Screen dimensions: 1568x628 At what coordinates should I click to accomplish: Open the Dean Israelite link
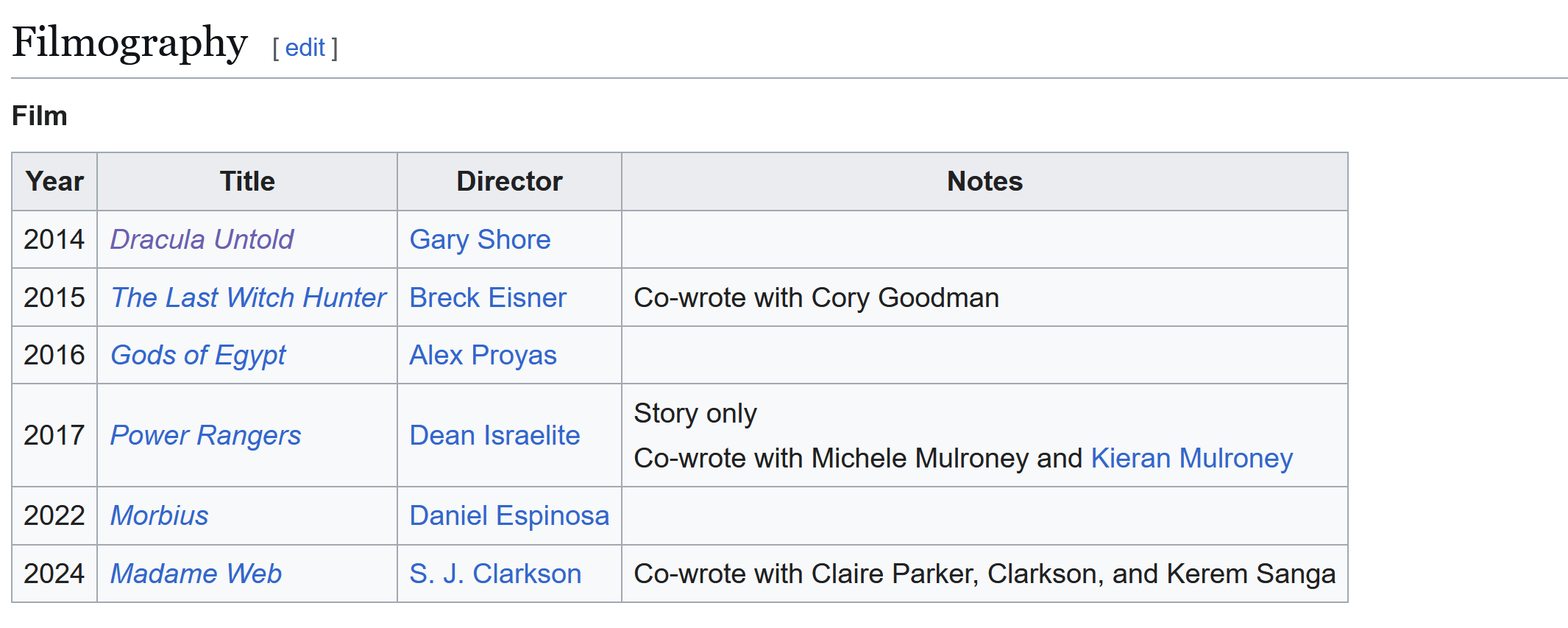(494, 435)
